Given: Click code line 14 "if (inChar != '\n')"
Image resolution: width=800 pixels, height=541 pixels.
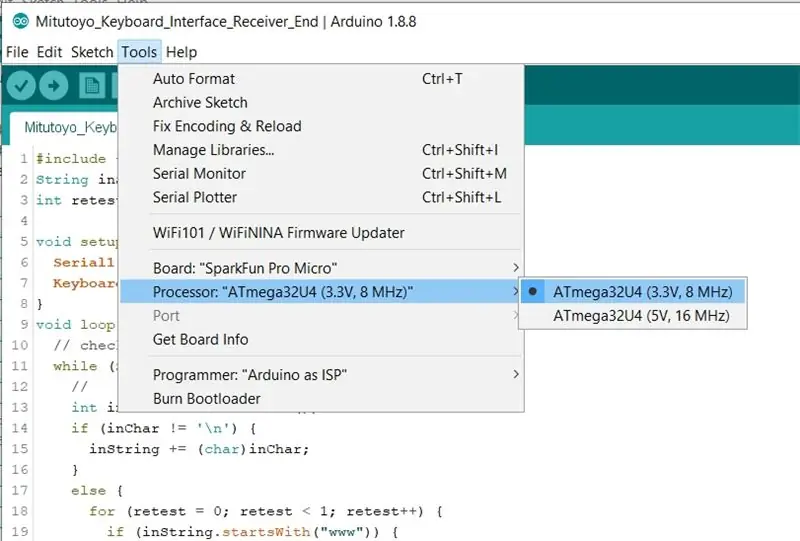Looking at the screenshot, I should pos(163,428).
